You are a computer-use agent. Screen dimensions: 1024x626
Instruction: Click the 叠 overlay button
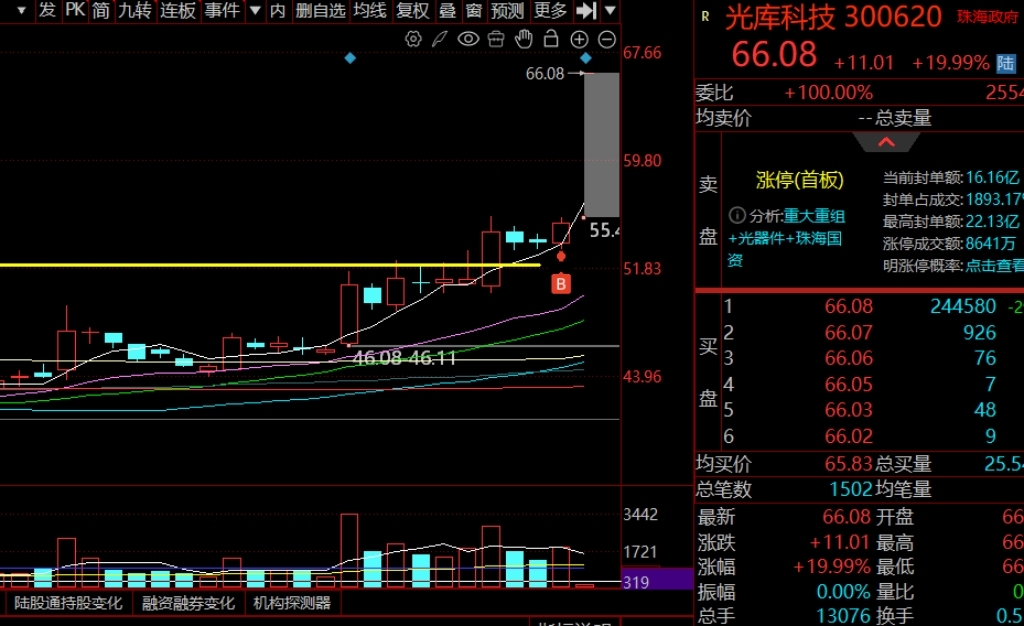[447, 10]
